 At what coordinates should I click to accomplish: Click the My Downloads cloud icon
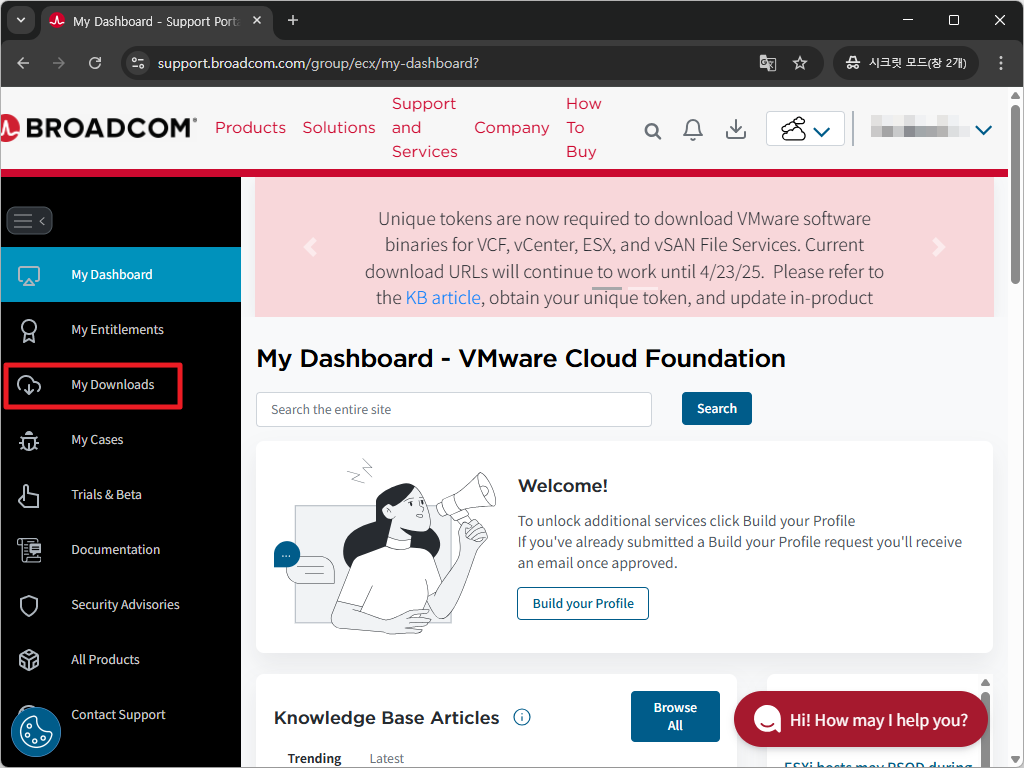pyautogui.click(x=29, y=385)
